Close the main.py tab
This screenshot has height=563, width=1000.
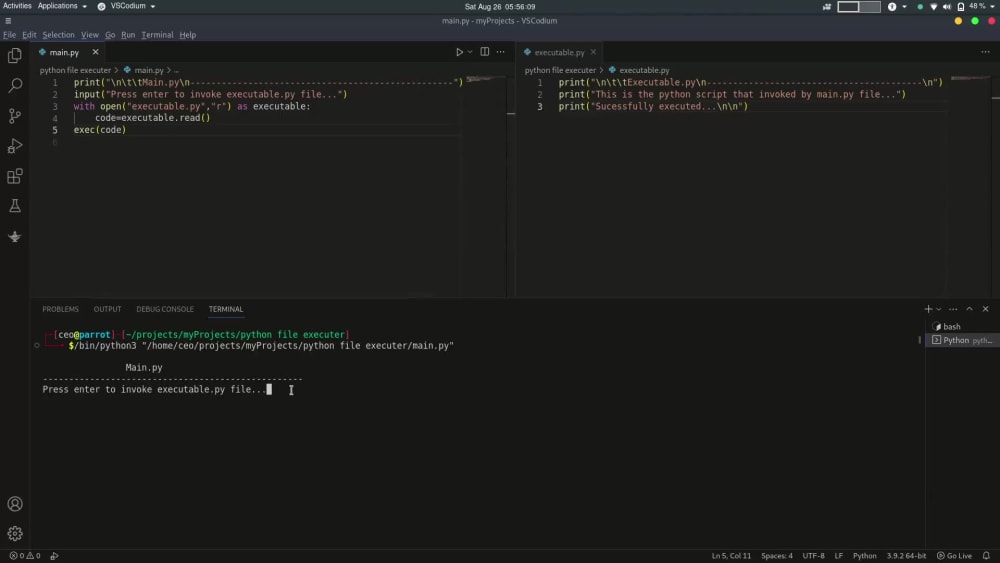tap(95, 52)
